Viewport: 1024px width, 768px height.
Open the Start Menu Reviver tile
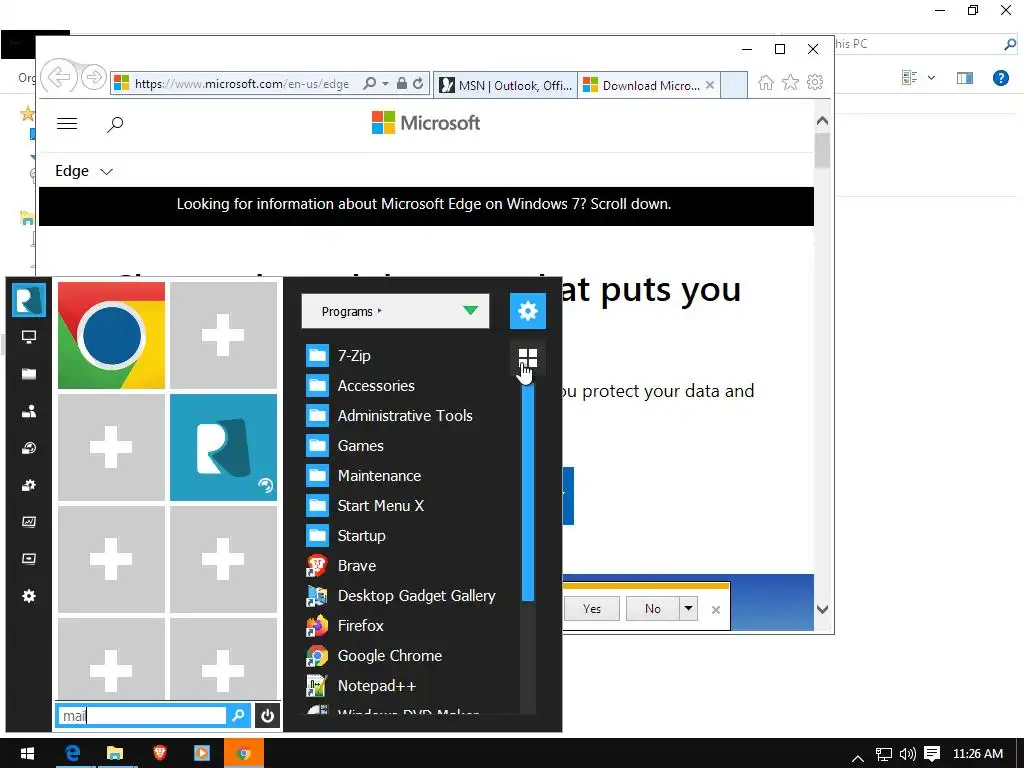(x=223, y=447)
